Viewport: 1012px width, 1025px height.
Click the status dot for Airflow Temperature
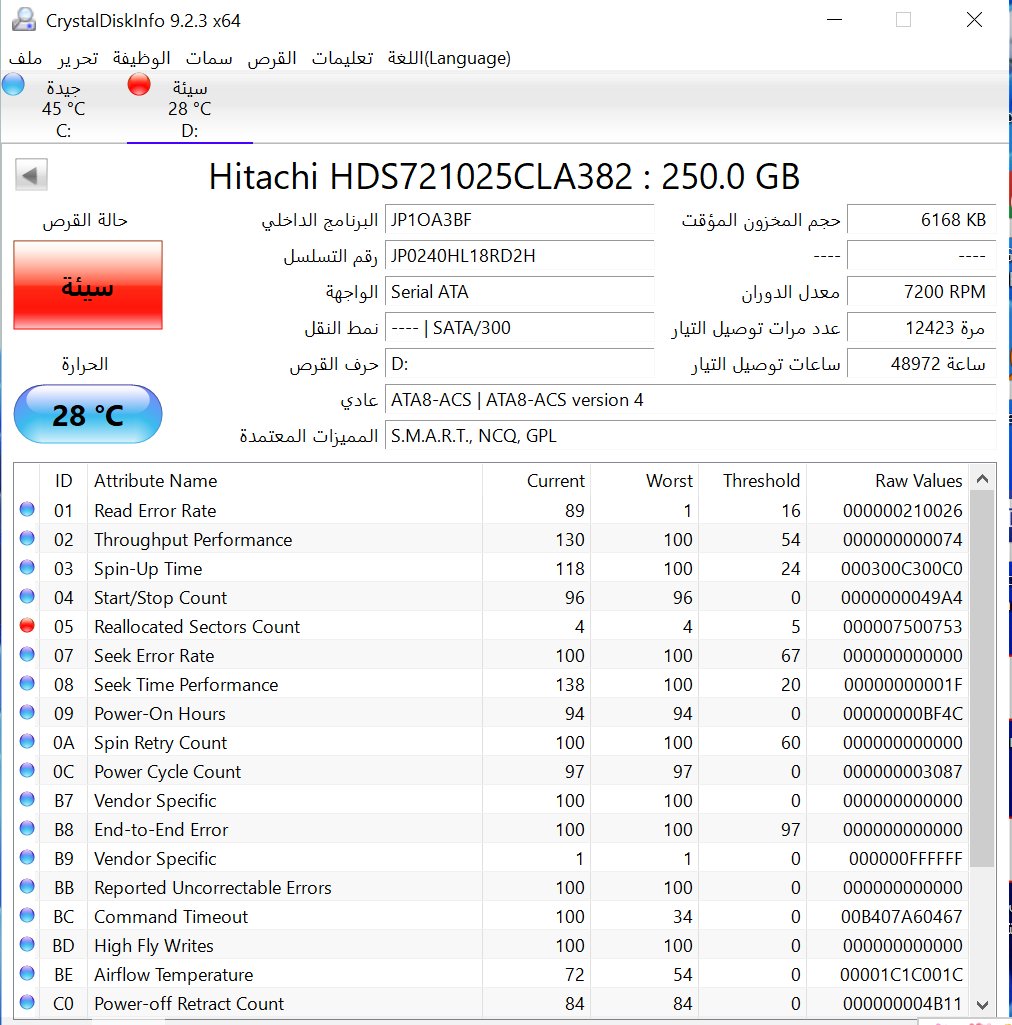click(x=27, y=973)
